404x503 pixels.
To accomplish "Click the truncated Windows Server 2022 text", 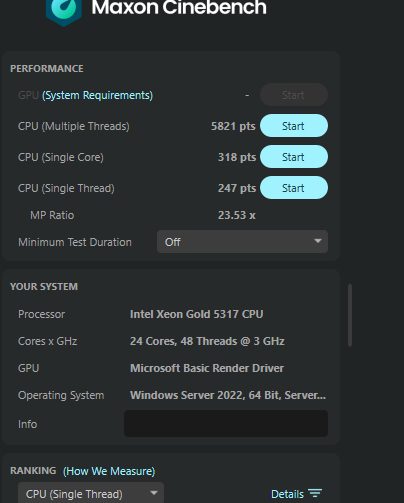I will [x=228, y=395].
